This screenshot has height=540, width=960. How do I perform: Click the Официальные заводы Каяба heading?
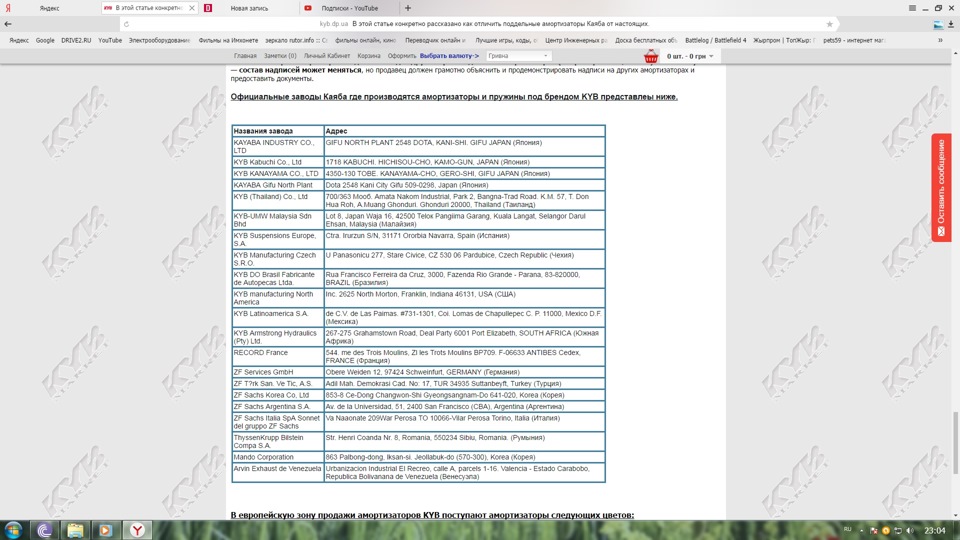coord(454,97)
